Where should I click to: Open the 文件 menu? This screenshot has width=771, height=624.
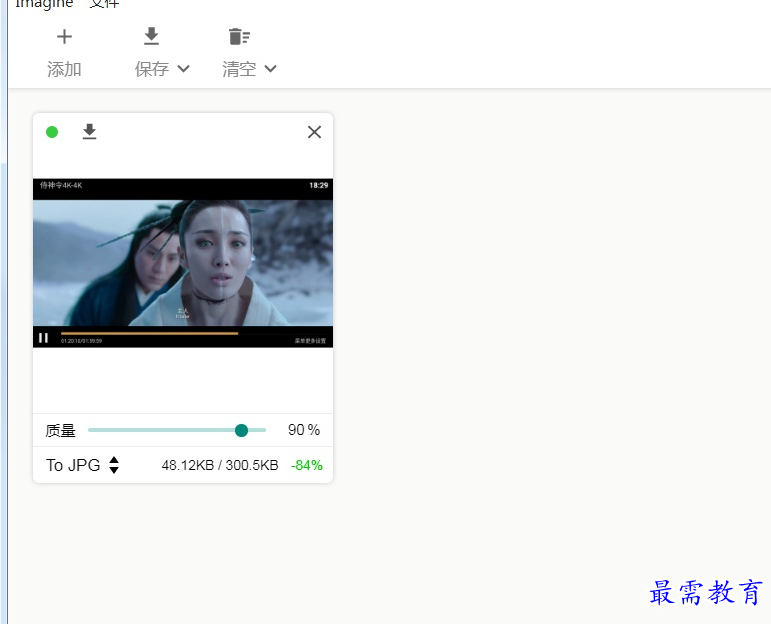(104, 4)
